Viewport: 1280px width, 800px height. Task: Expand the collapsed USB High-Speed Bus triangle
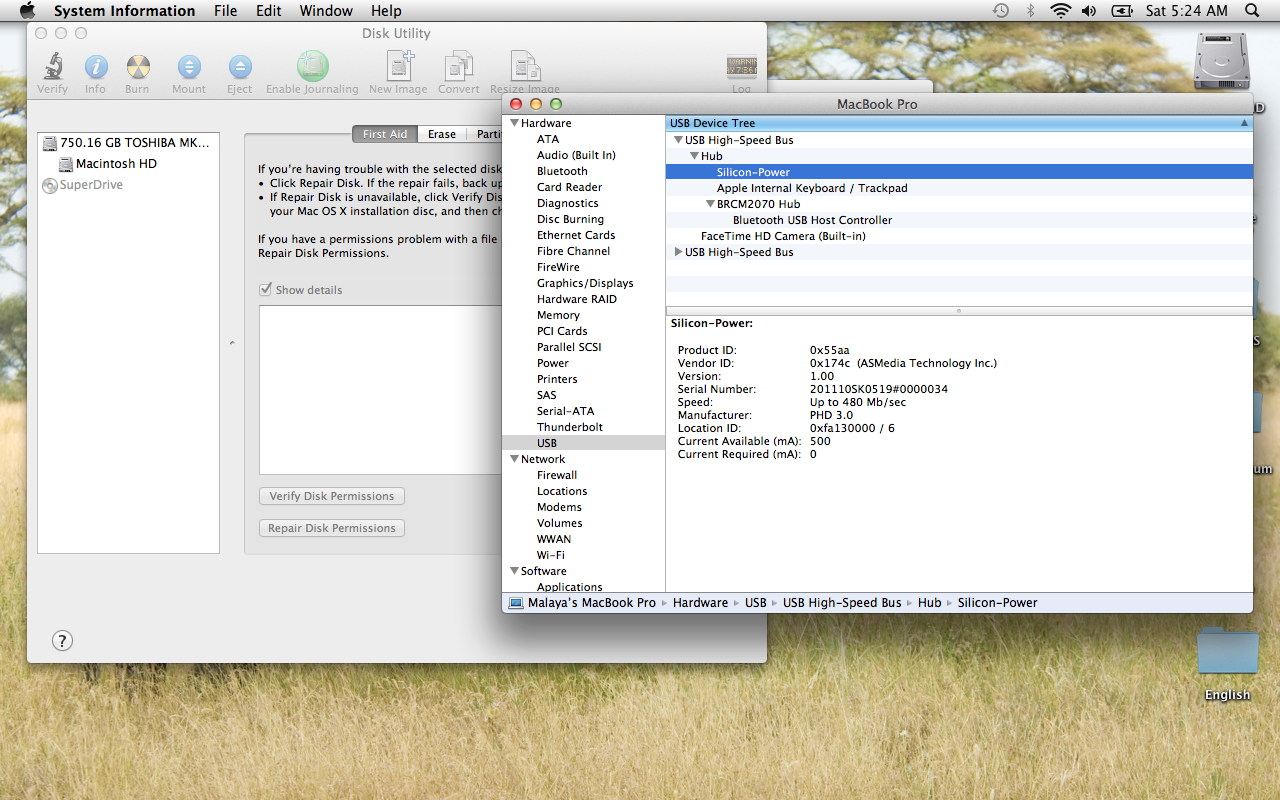(678, 252)
